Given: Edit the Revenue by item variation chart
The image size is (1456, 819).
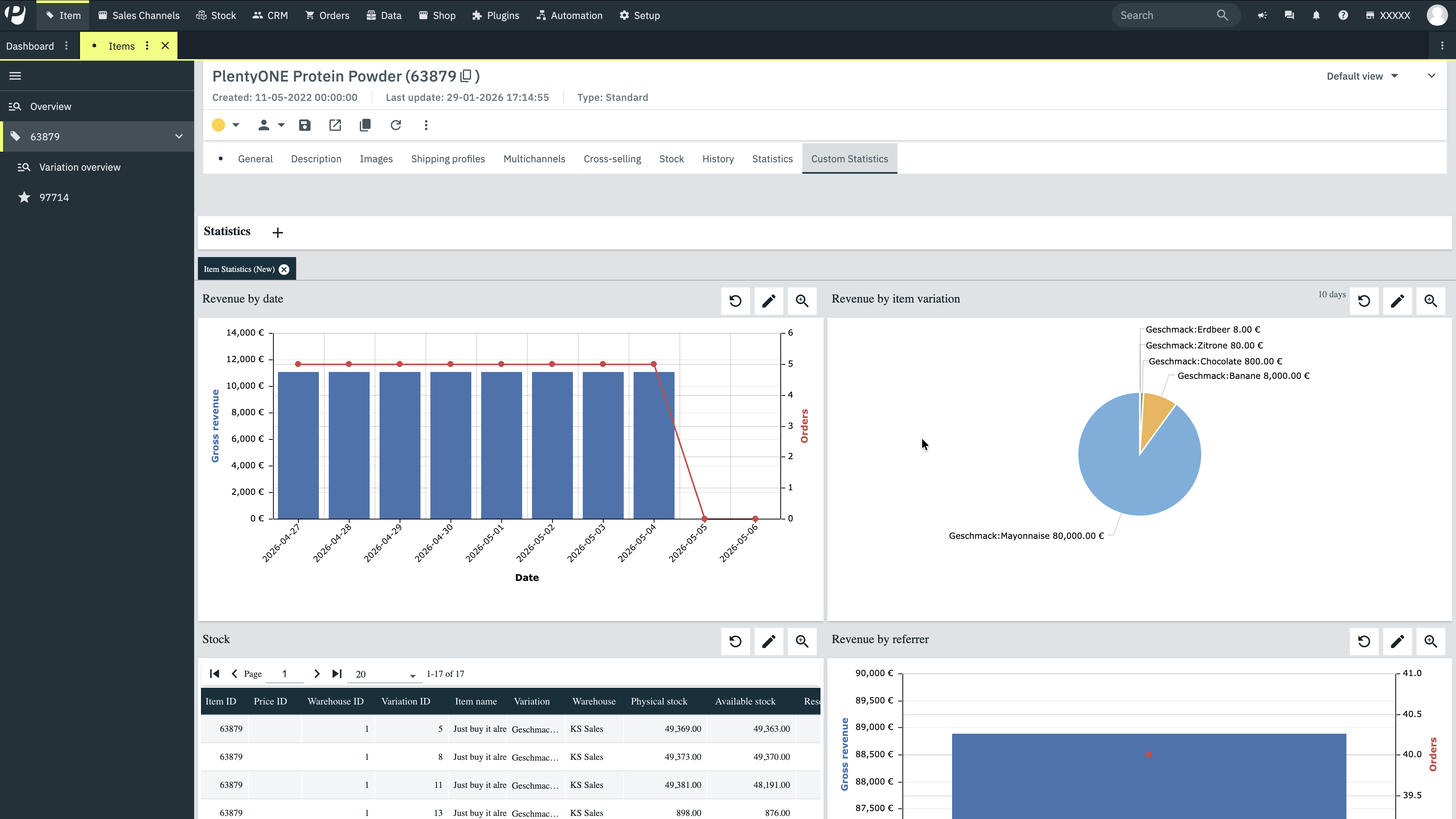Looking at the screenshot, I should [1397, 301].
